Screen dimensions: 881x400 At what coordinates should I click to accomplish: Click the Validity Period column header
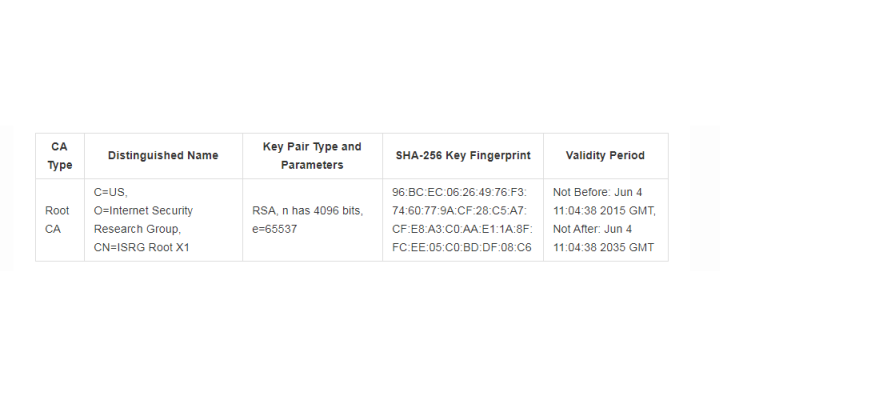pos(605,156)
